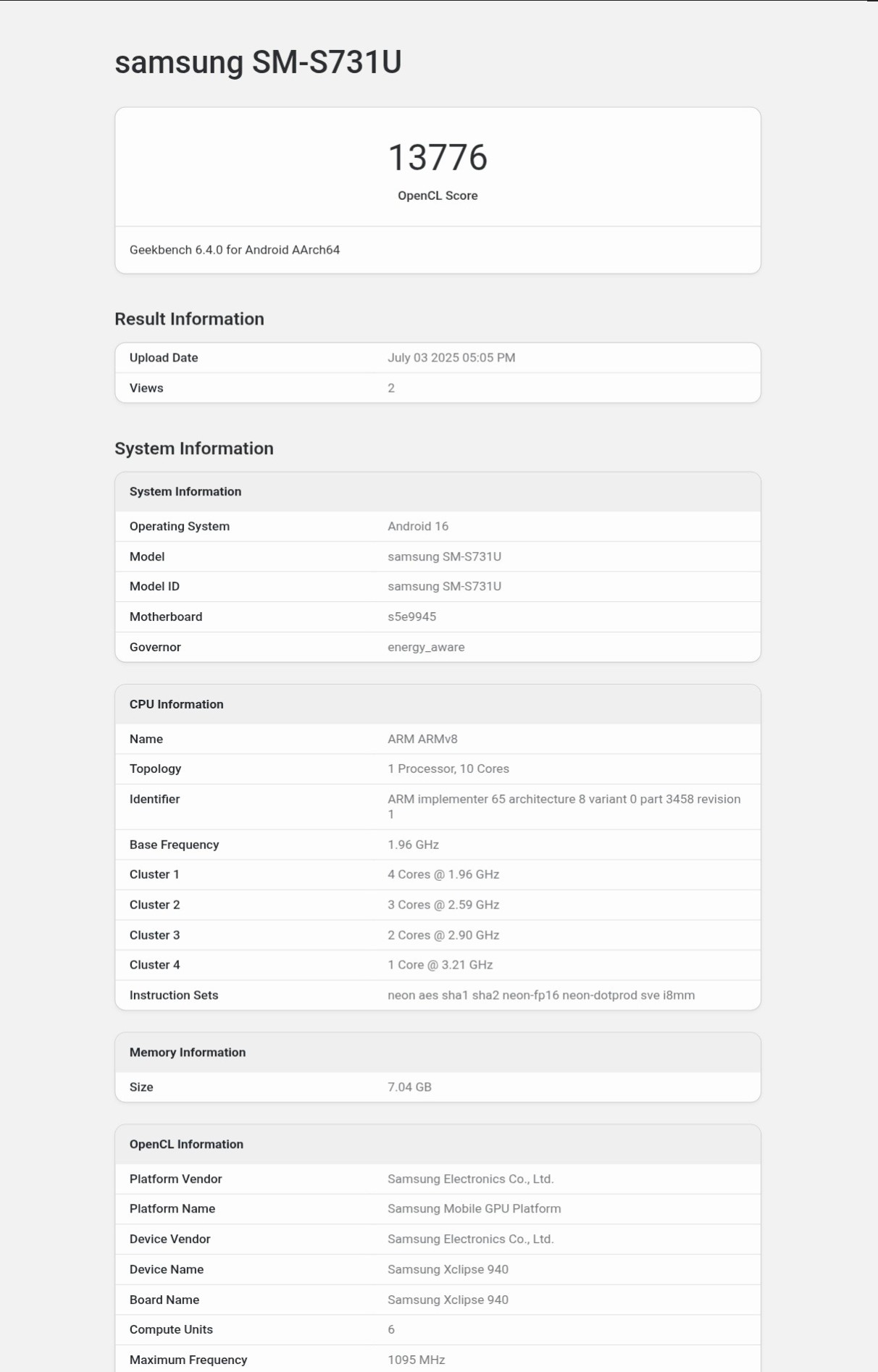Click the samsung SM-S731U page title

click(258, 62)
